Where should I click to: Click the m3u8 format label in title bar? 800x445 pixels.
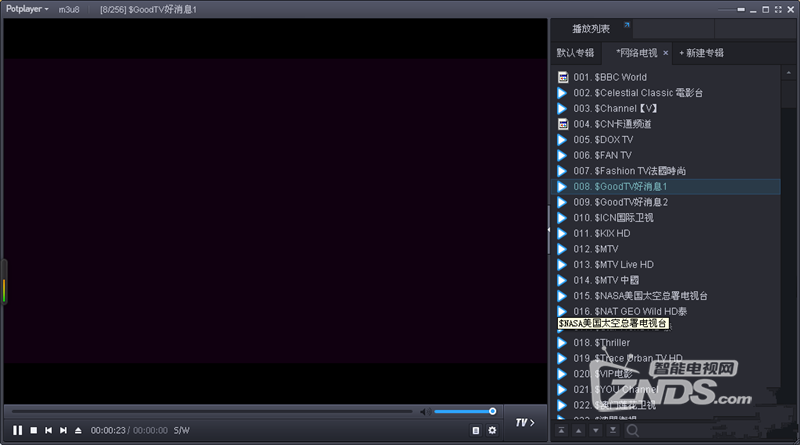(x=69, y=9)
